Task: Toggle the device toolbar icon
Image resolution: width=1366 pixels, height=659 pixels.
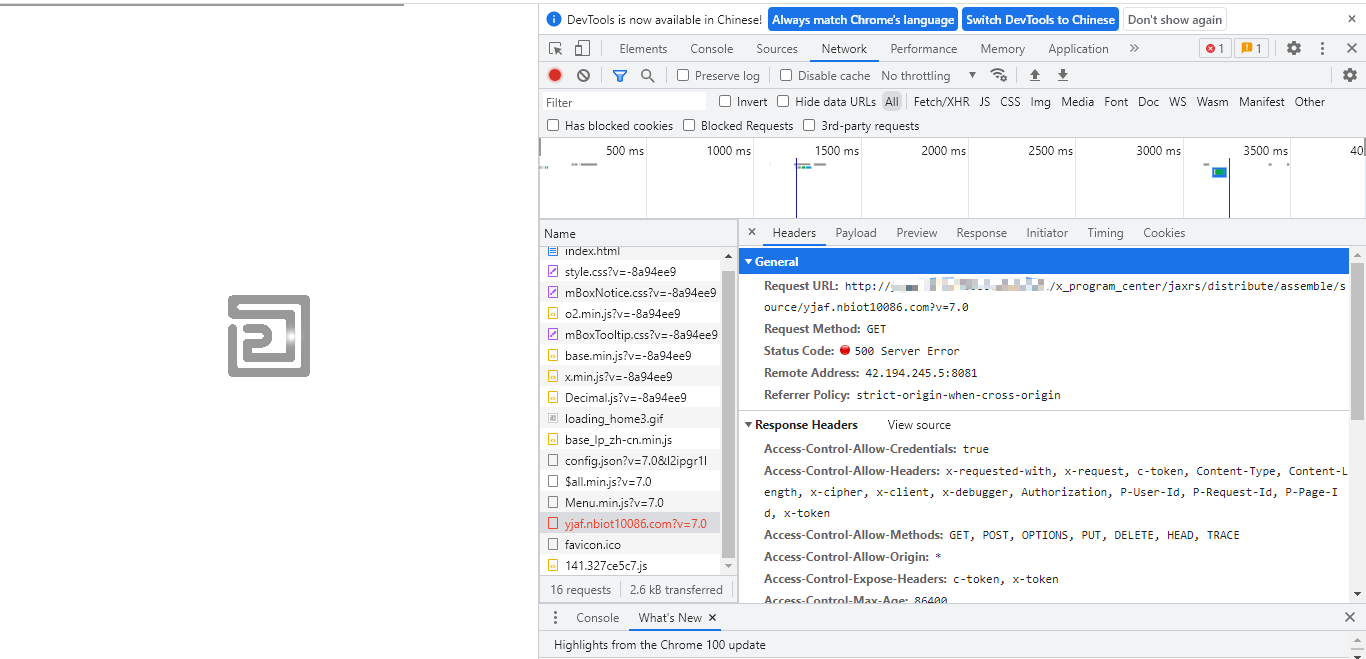Action: pos(582,48)
